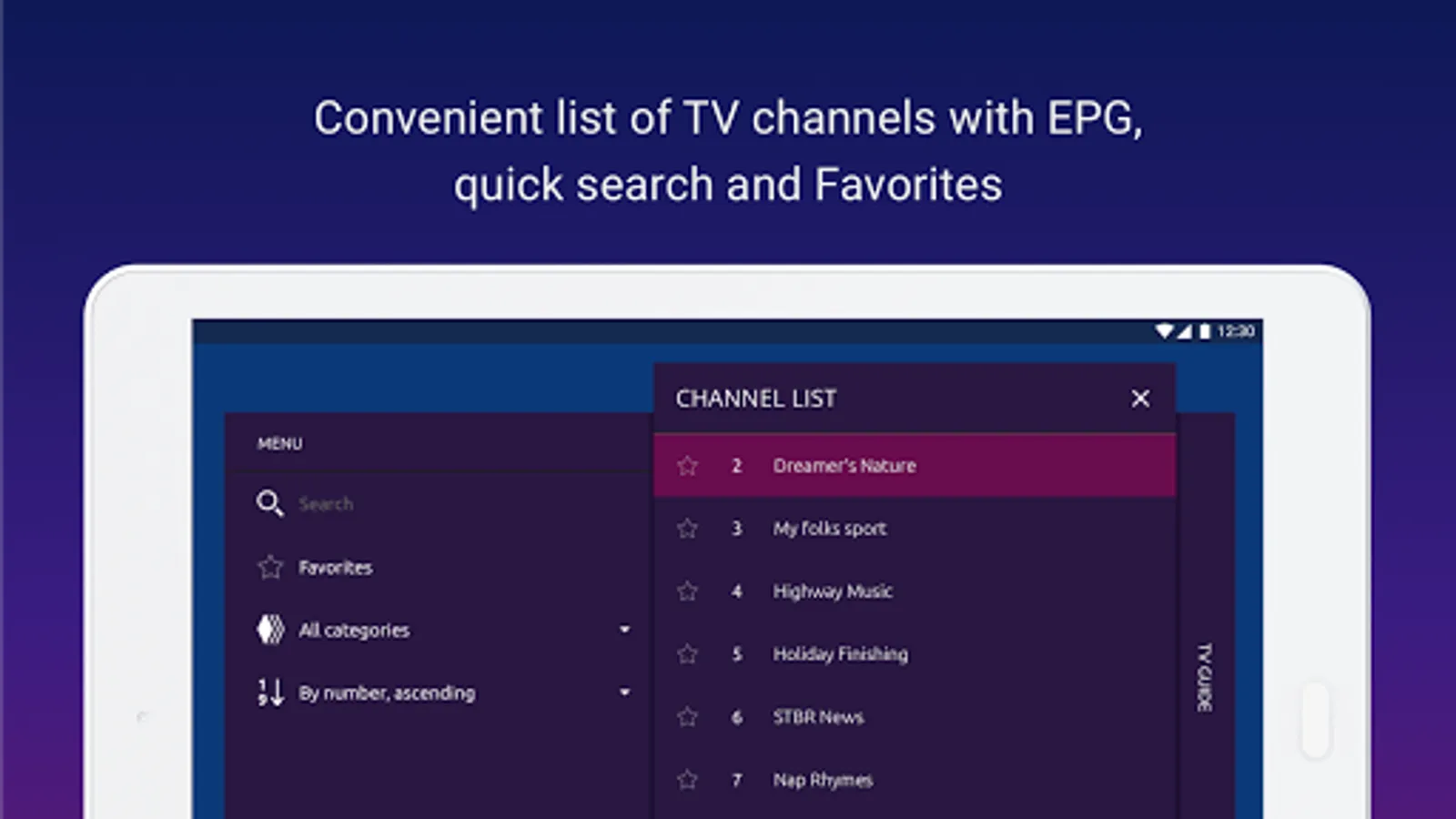
Task: Click the MENU header label
Action: [279, 444]
